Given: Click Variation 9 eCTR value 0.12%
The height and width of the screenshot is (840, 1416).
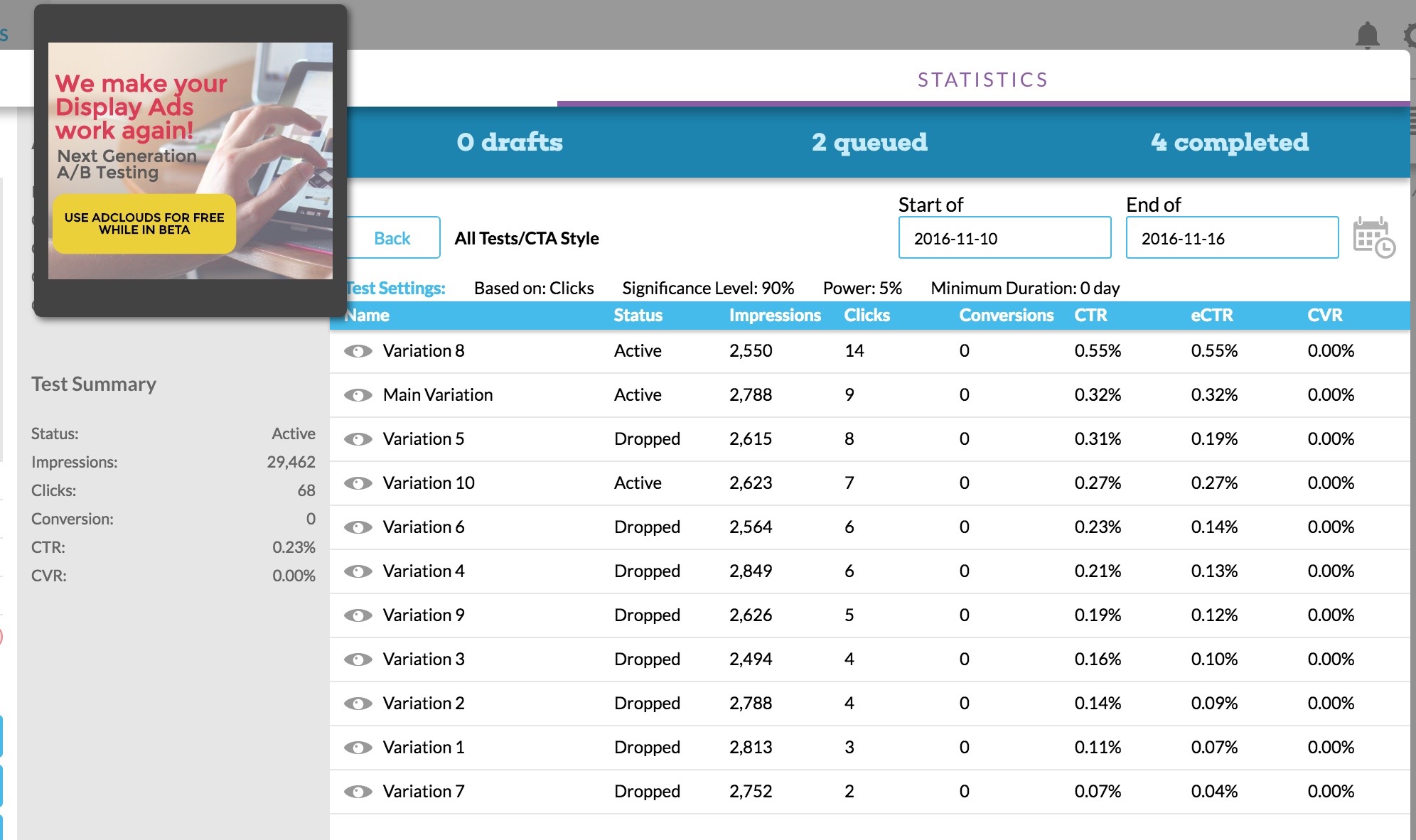Looking at the screenshot, I should (x=1214, y=615).
